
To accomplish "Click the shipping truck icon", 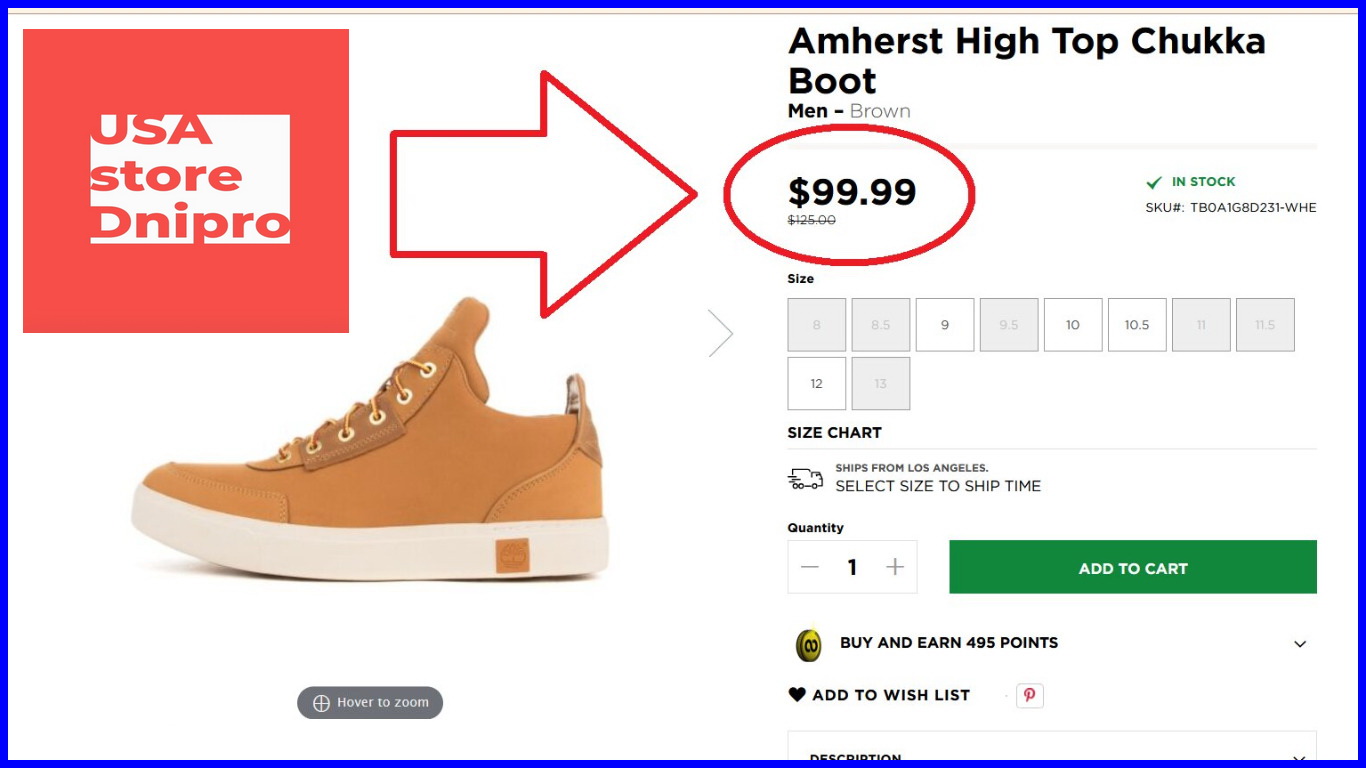I will (805, 479).
